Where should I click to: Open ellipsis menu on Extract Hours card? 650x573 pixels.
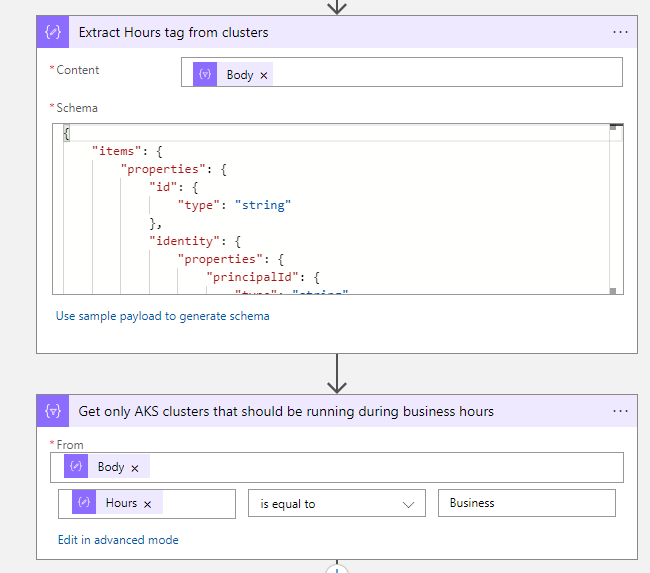(x=620, y=32)
